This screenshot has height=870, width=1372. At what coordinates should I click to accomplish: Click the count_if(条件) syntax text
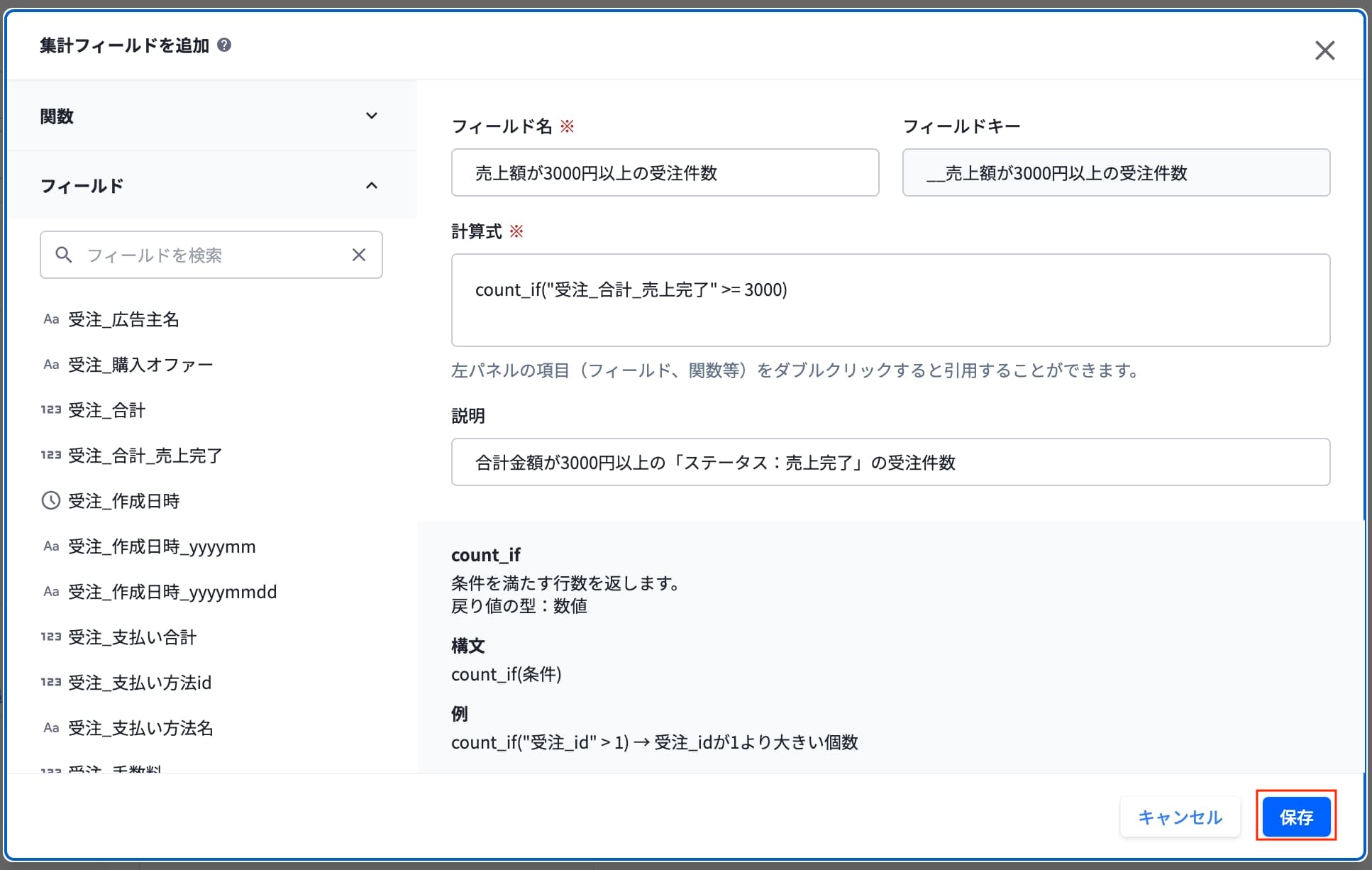click(x=507, y=674)
